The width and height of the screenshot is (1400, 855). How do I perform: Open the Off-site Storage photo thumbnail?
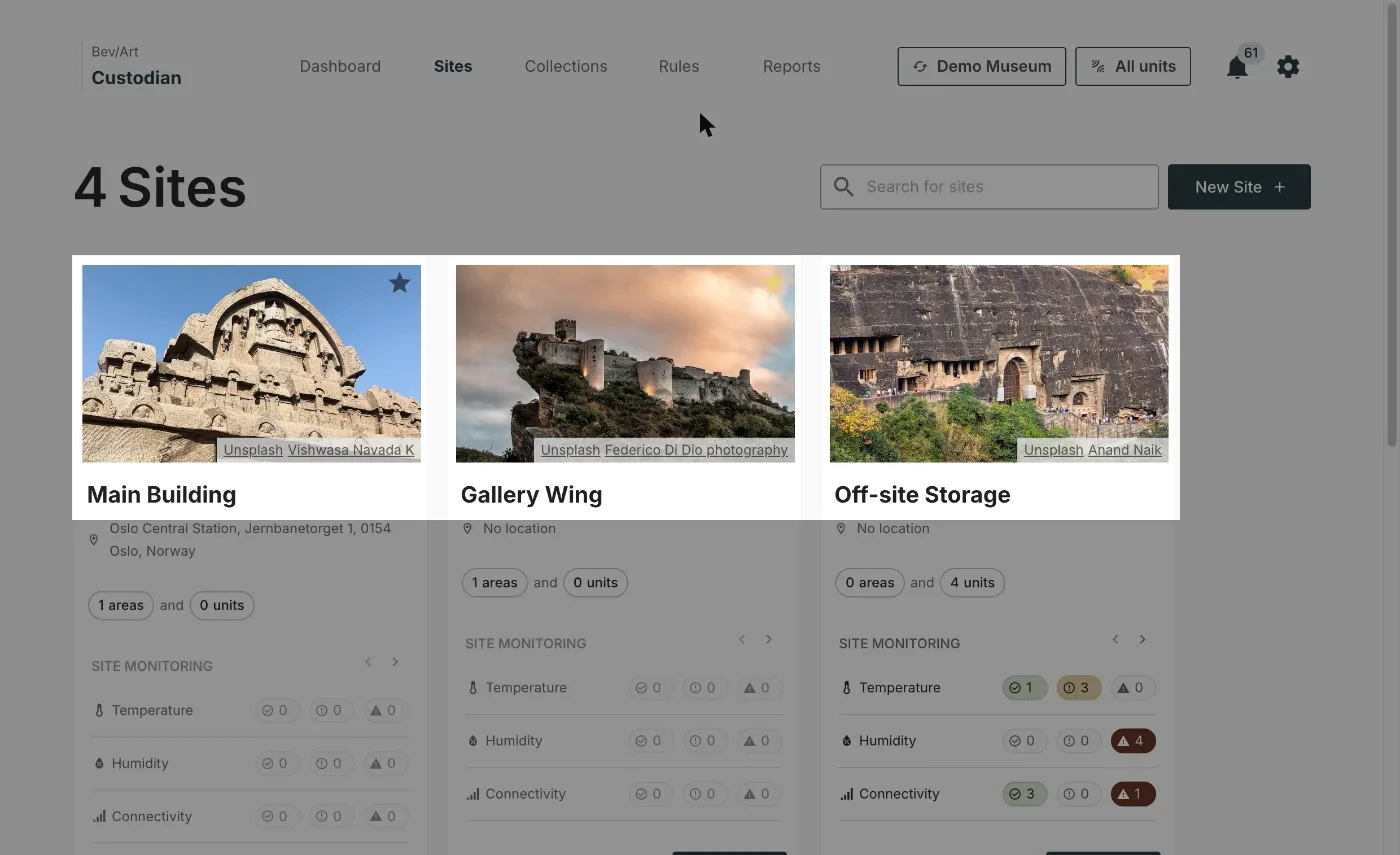pyautogui.click(x=999, y=363)
